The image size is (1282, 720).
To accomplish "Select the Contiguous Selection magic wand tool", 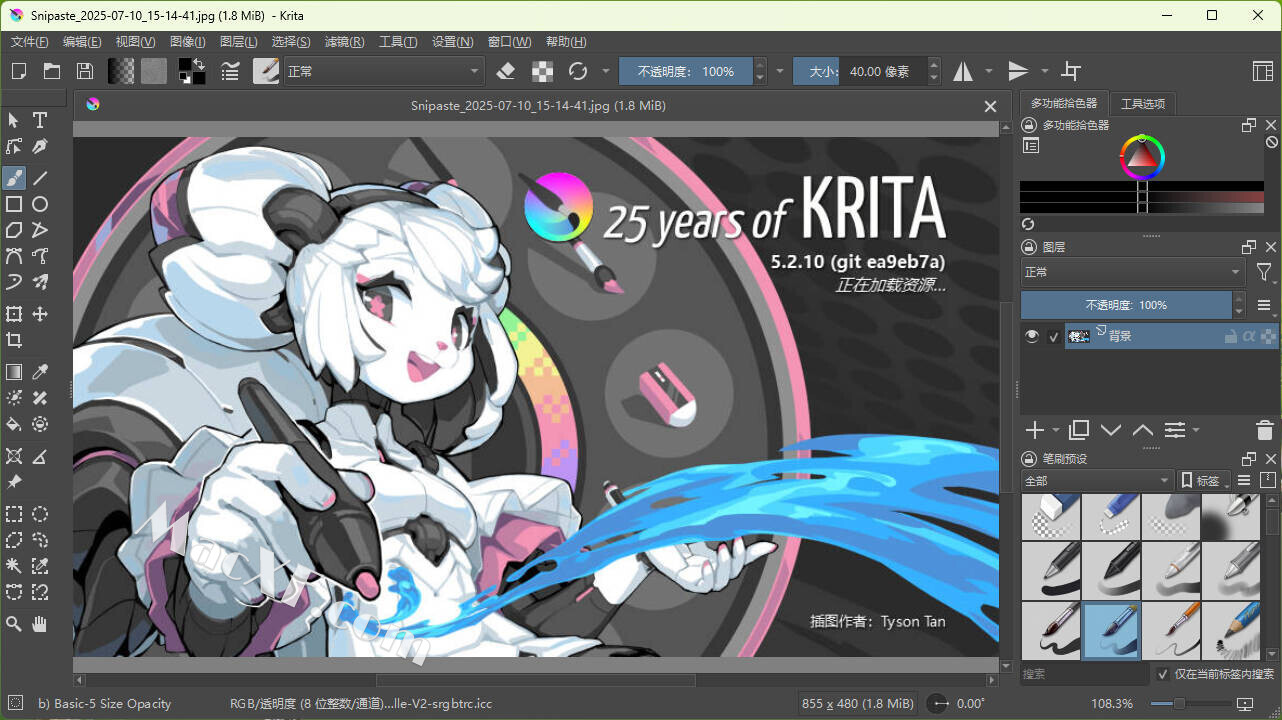I will (14, 566).
